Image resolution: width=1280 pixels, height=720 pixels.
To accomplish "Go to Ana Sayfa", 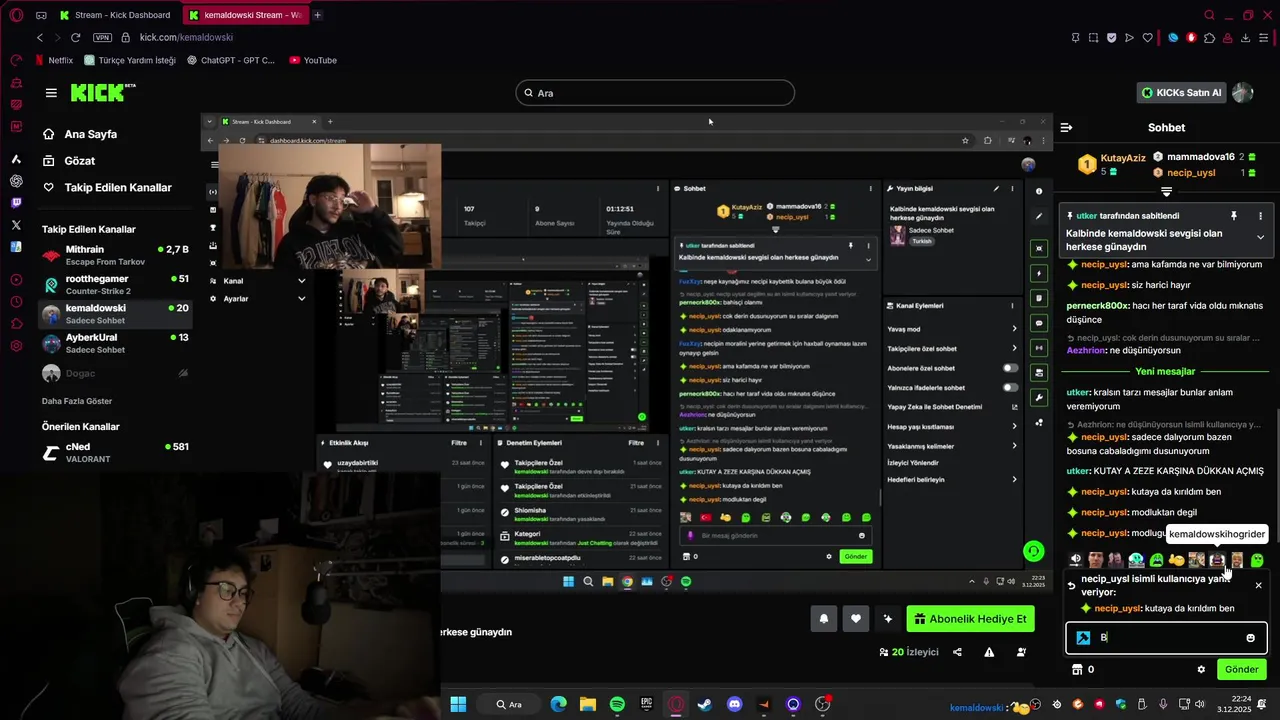I will click(x=80, y=134).
